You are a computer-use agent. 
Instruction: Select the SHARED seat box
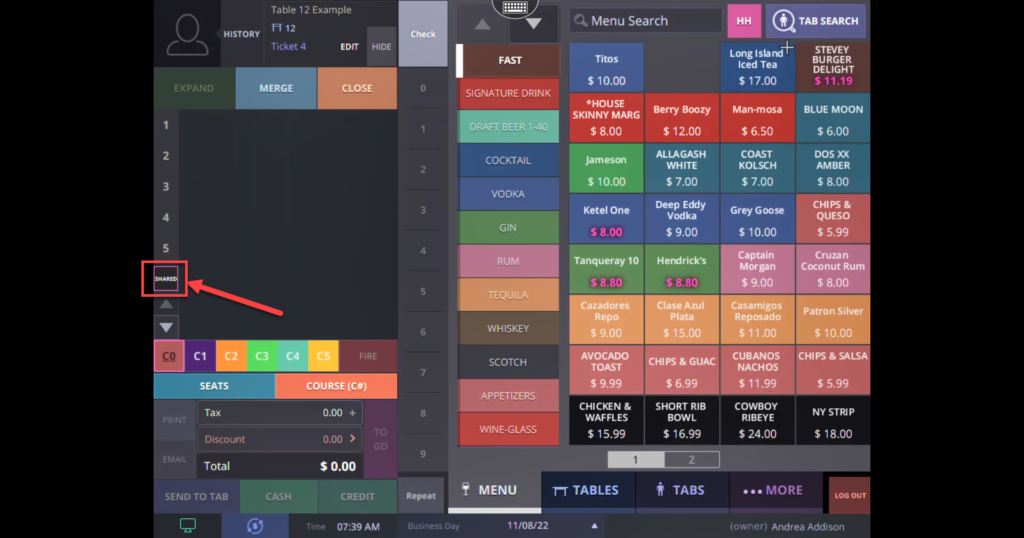coord(166,279)
